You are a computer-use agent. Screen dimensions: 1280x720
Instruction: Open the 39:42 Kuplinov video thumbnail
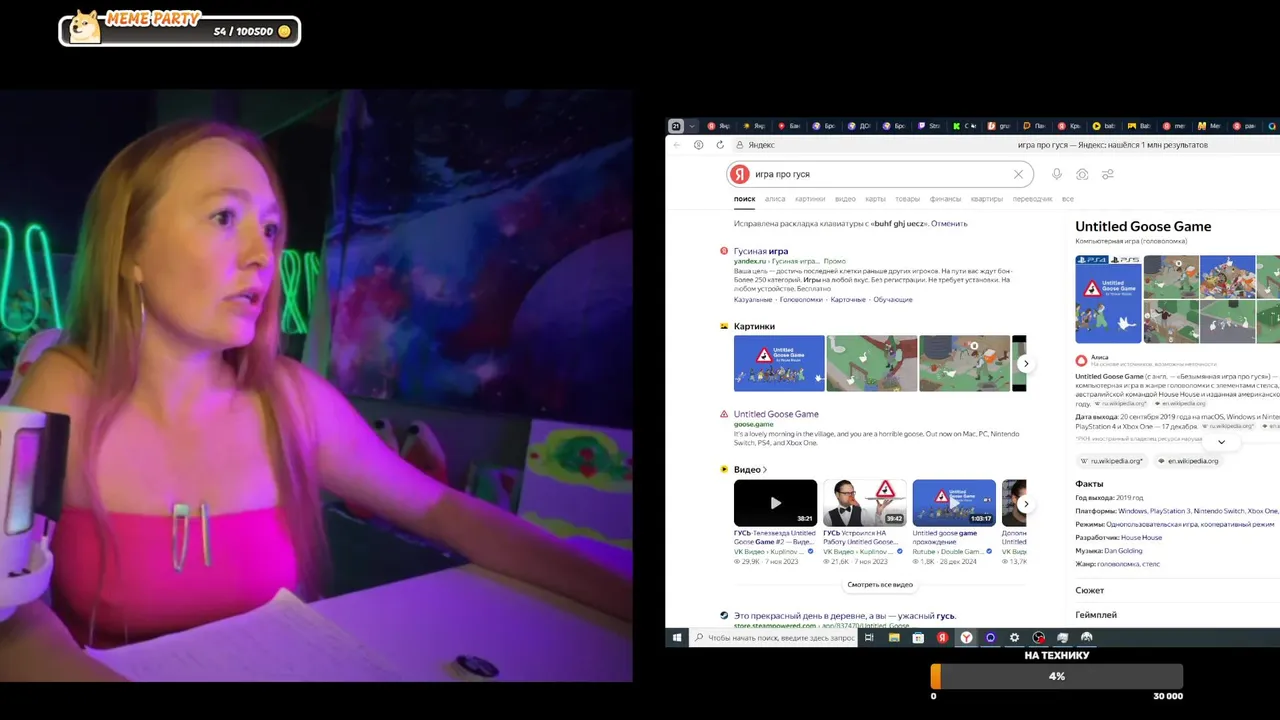[864, 503]
